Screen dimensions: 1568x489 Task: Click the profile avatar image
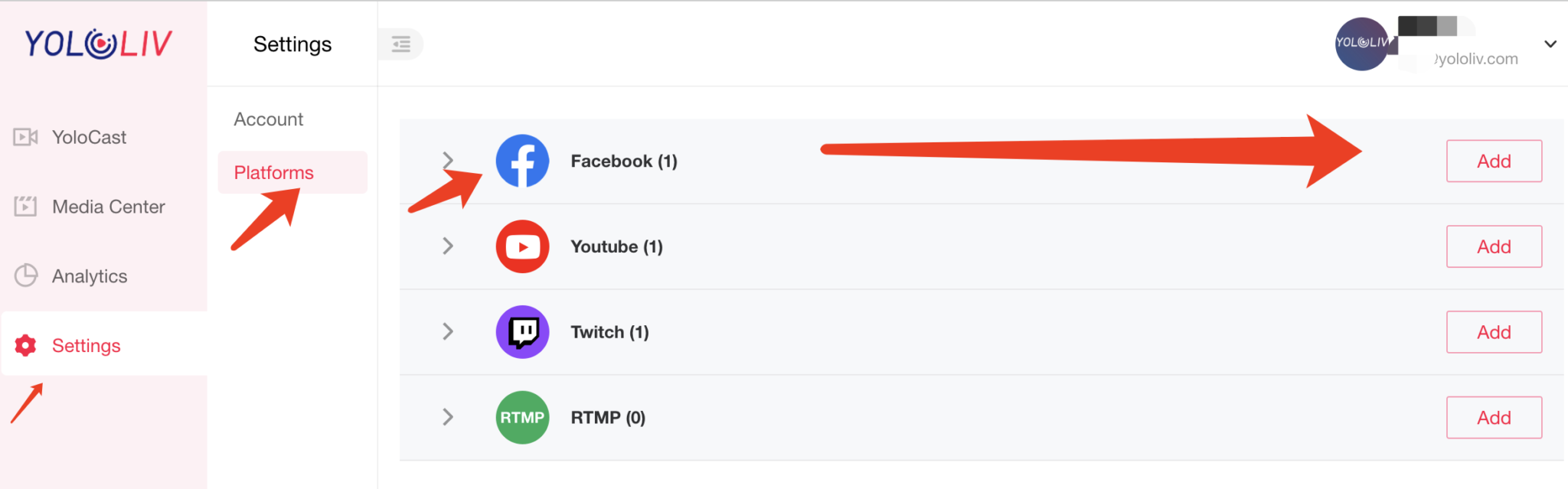click(1364, 44)
